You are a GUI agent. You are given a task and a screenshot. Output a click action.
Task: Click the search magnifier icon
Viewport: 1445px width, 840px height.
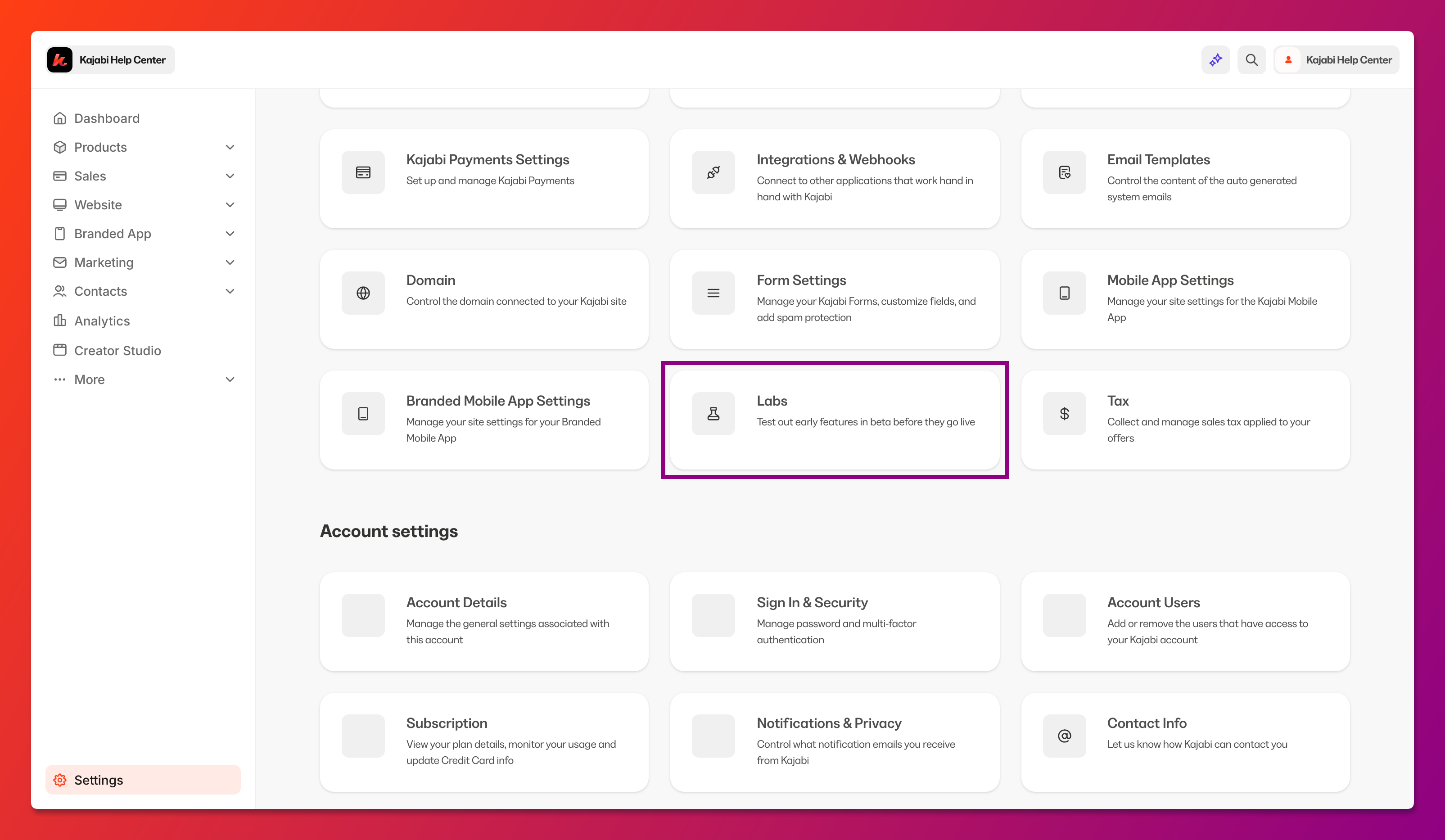coord(1252,59)
